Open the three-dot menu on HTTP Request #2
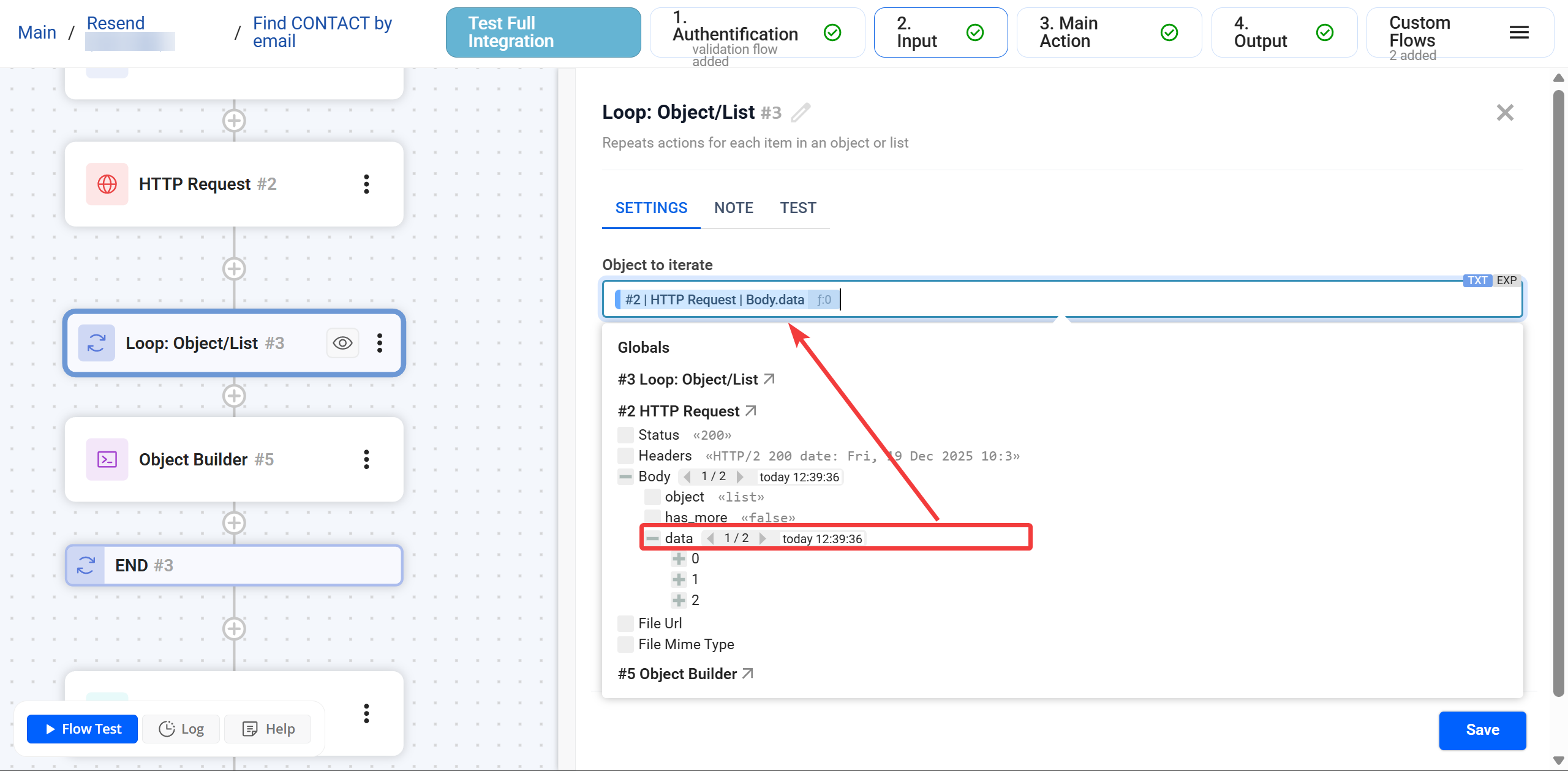 click(x=366, y=184)
